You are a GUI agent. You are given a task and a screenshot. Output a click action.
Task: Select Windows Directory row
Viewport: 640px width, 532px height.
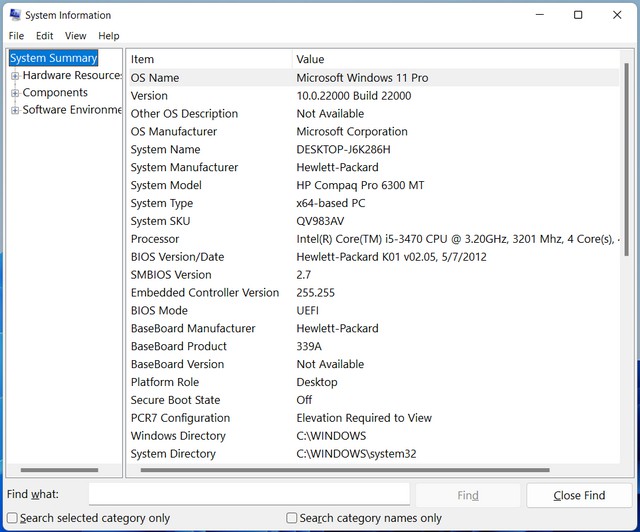(x=373, y=436)
